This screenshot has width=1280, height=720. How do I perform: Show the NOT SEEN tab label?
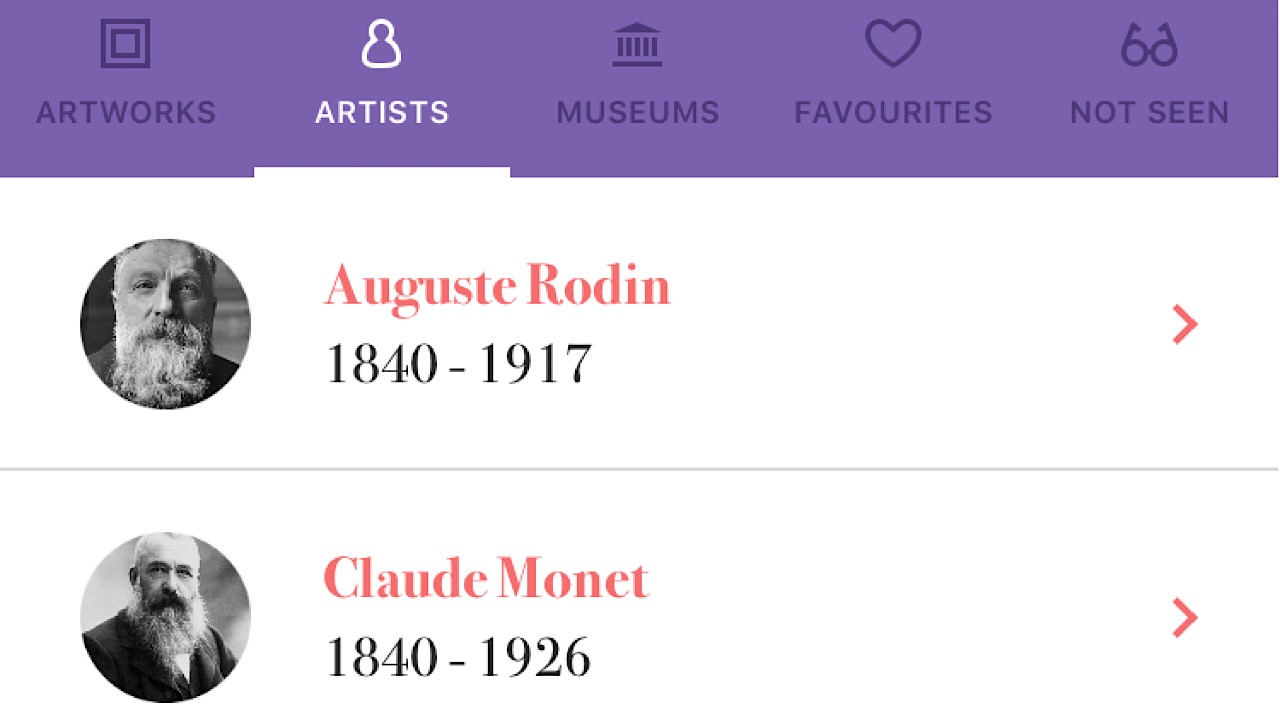click(1149, 112)
